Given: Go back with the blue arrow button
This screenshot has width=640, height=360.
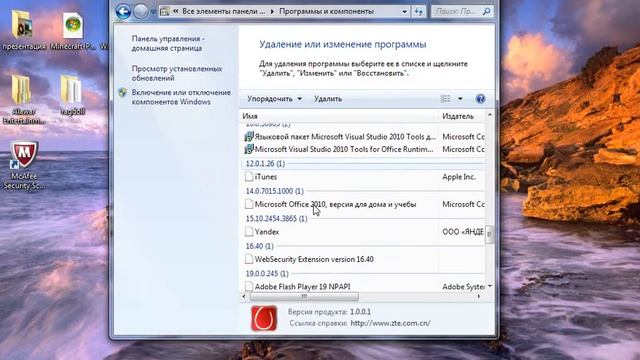Looking at the screenshot, I should click(123, 11).
